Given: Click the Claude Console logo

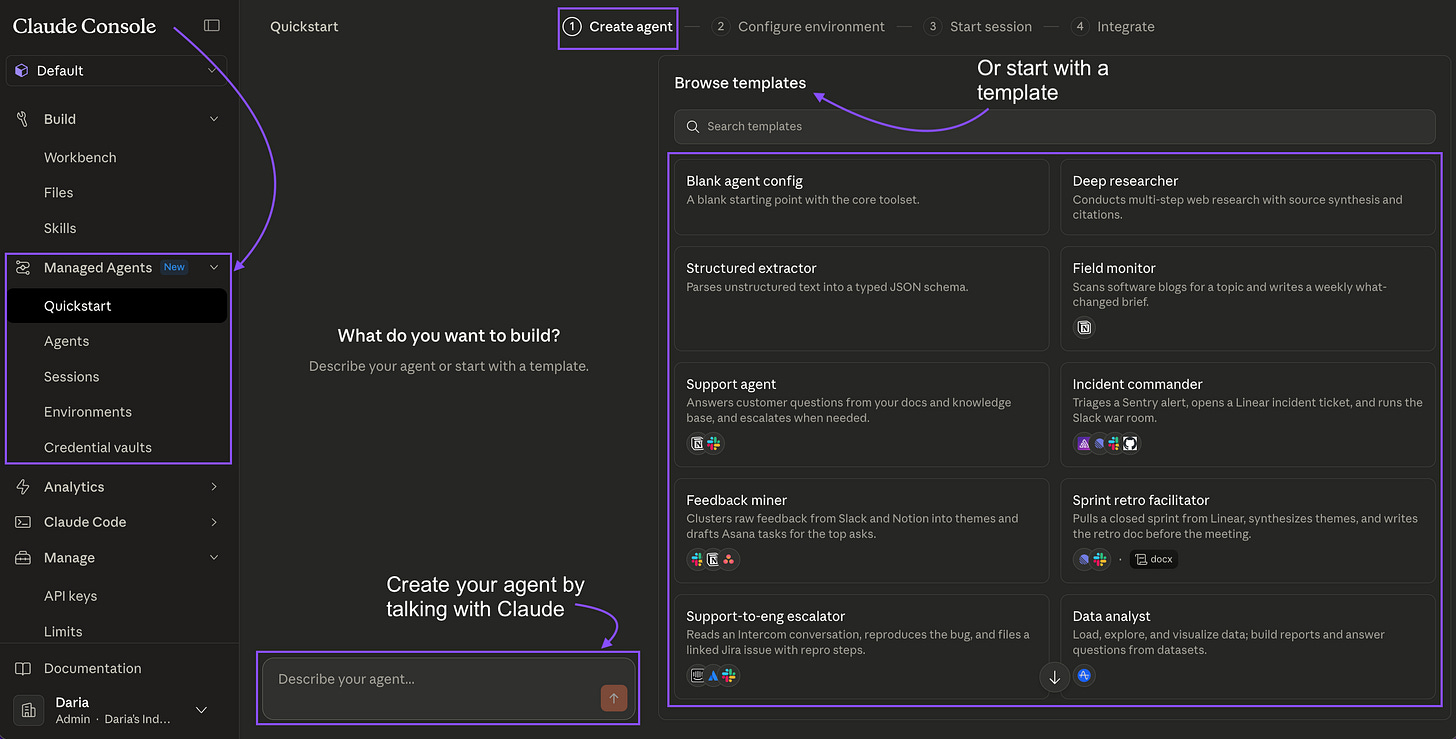Looking at the screenshot, I should click(84, 26).
